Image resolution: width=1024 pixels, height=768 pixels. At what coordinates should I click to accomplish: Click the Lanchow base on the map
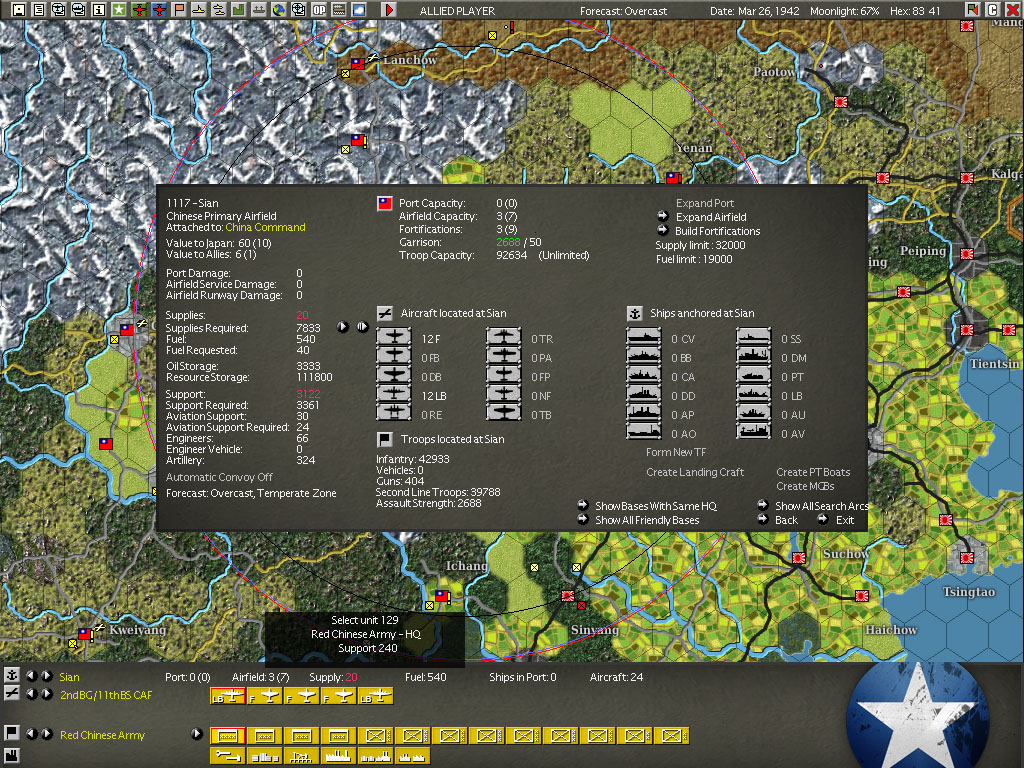358,64
